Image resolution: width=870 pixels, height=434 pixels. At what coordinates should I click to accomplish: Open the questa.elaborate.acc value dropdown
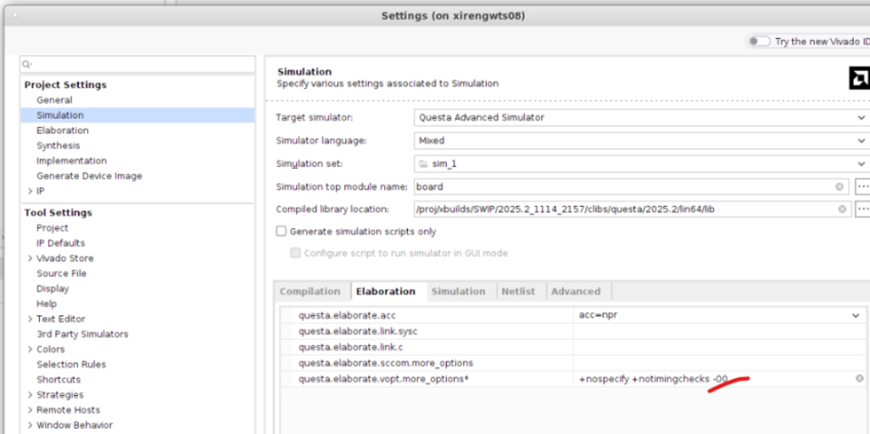[x=856, y=315]
